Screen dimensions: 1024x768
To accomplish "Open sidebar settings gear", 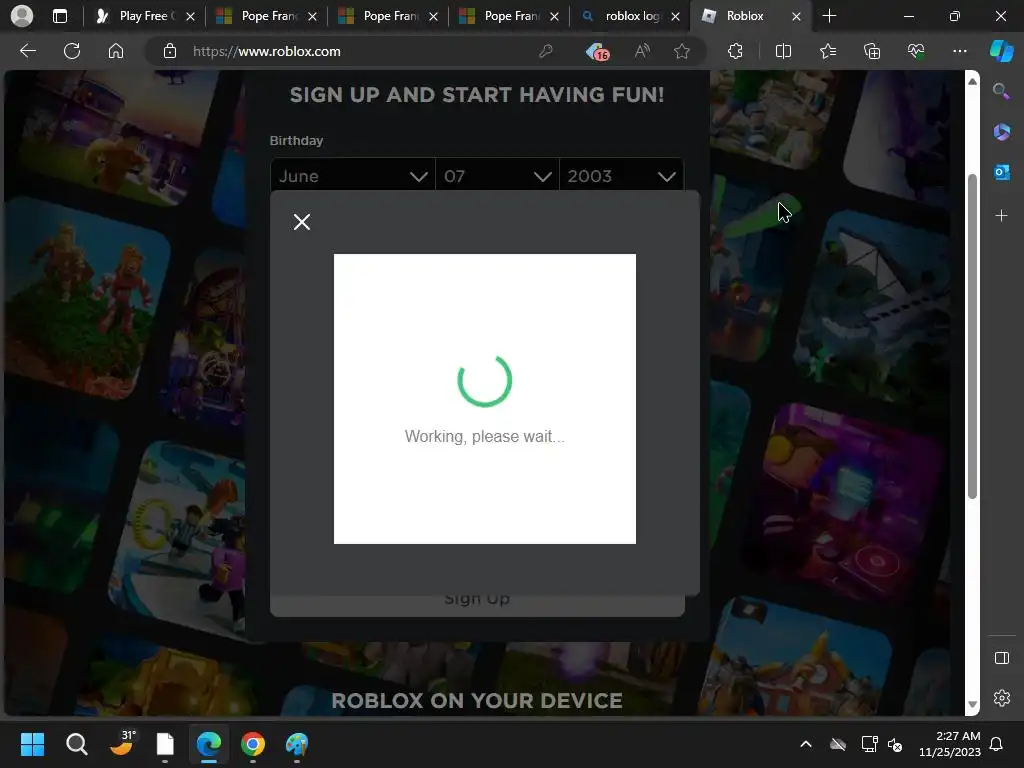I will [1001, 698].
